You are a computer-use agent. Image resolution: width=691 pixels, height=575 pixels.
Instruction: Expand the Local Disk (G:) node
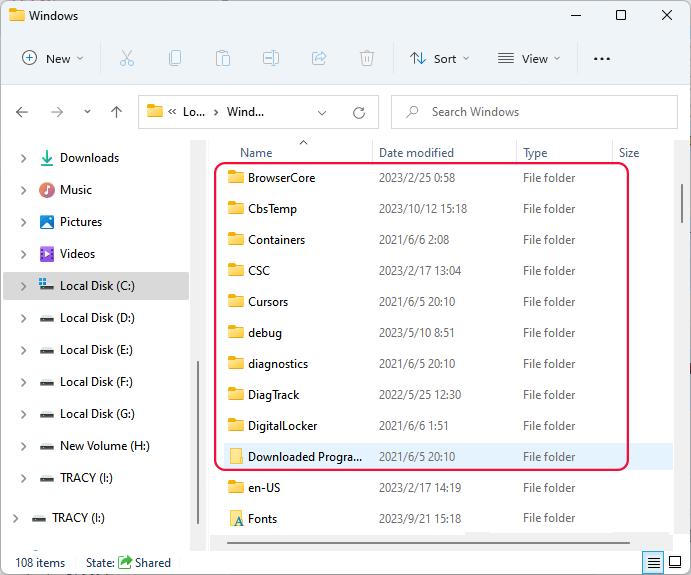(x=23, y=414)
